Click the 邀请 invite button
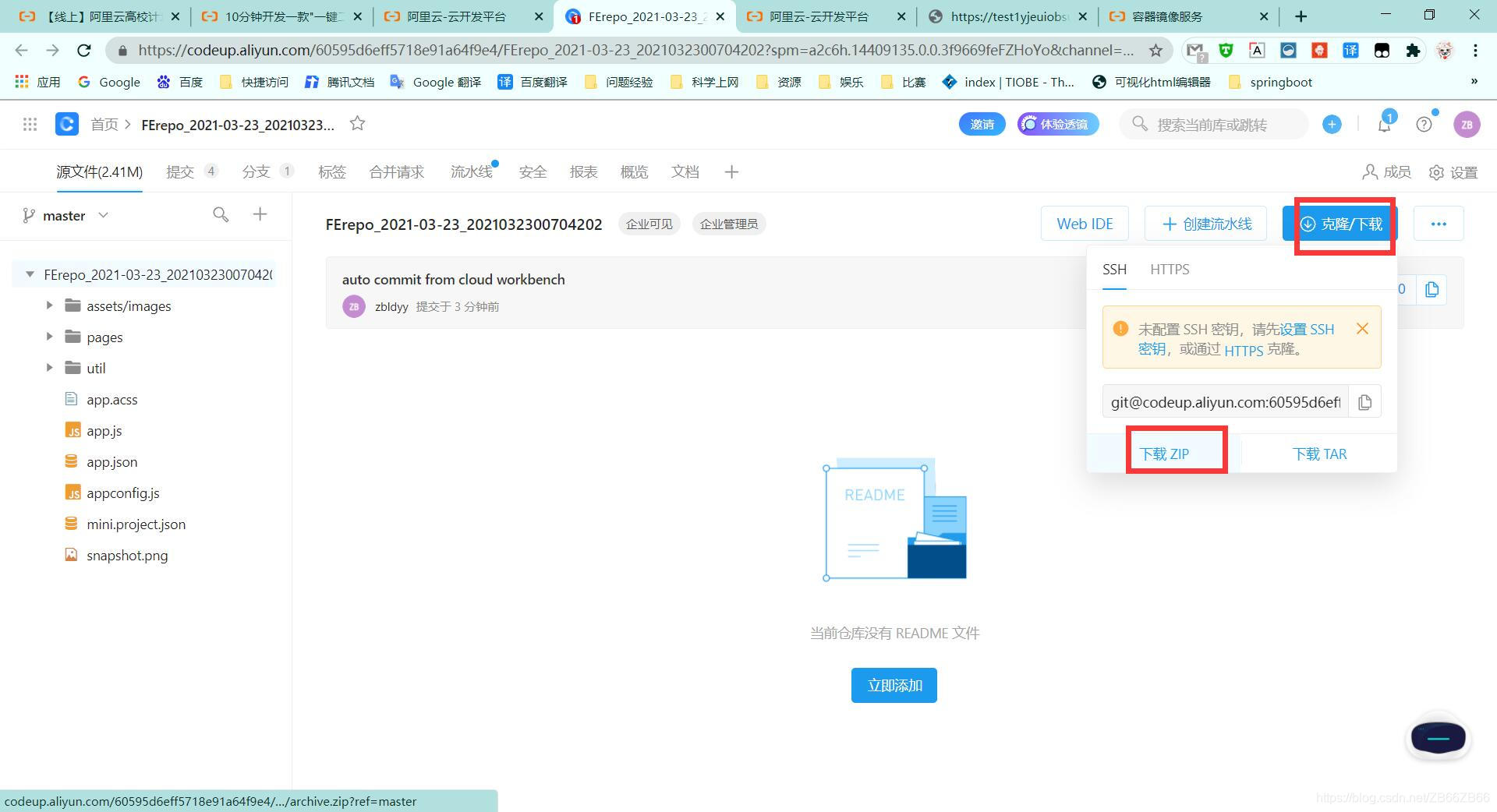Viewport: 1497px width, 812px height. click(x=982, y=124)
